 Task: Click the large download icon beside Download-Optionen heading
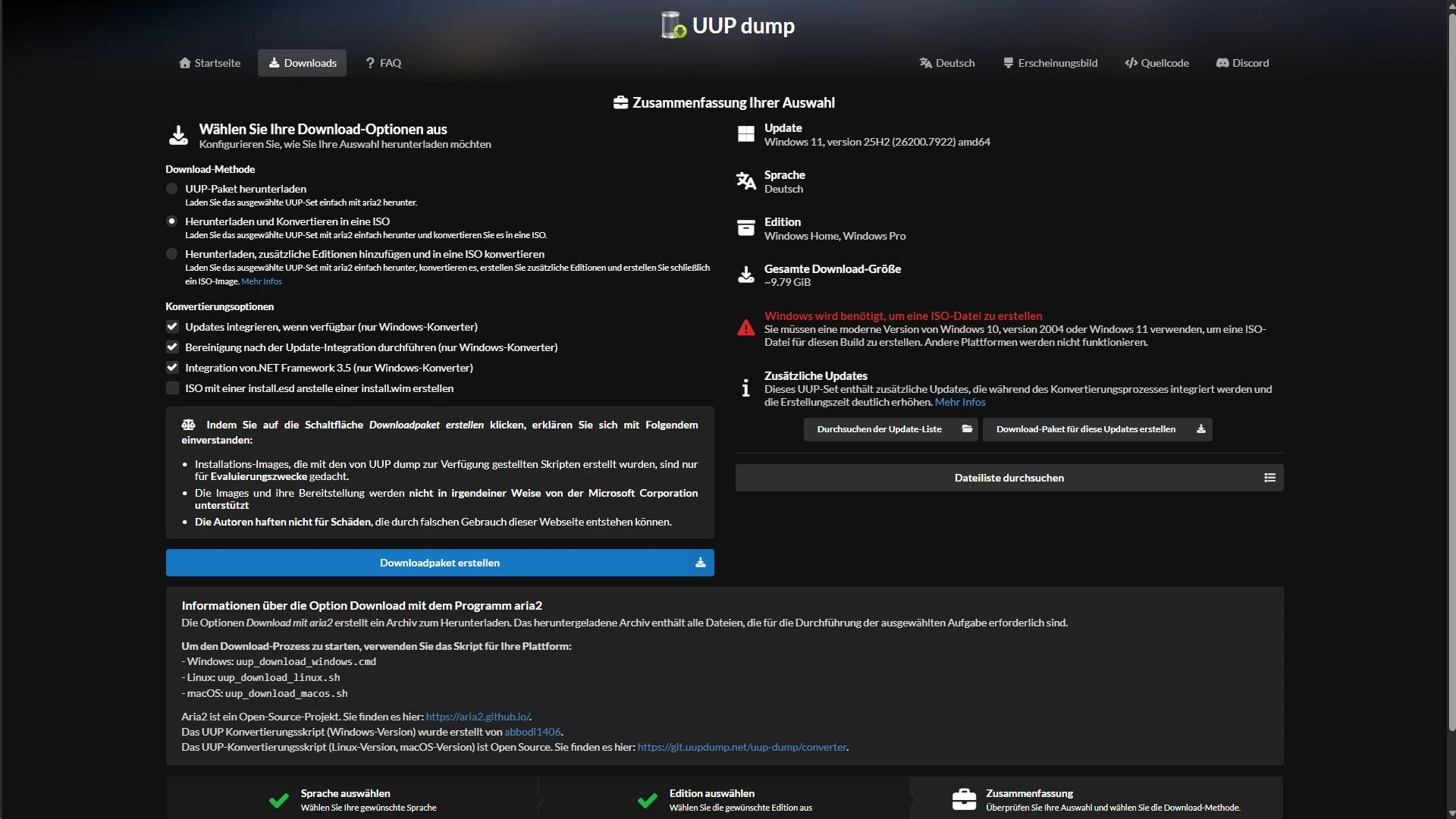click(x=179, y=135)
